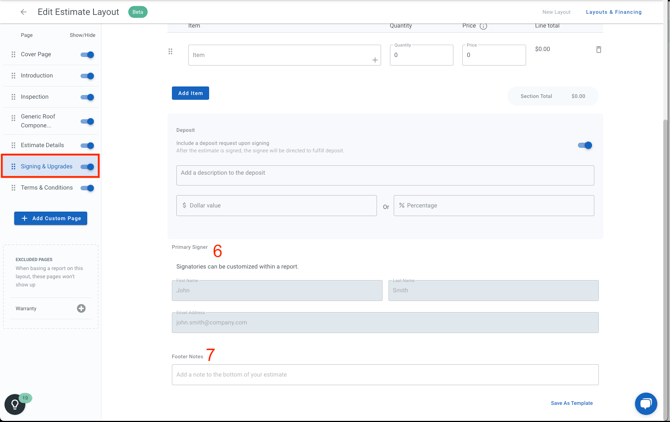This screenshot has width=670, height=422.
Task: Delete the line item with trash icon
Action: tap(599, 49)
